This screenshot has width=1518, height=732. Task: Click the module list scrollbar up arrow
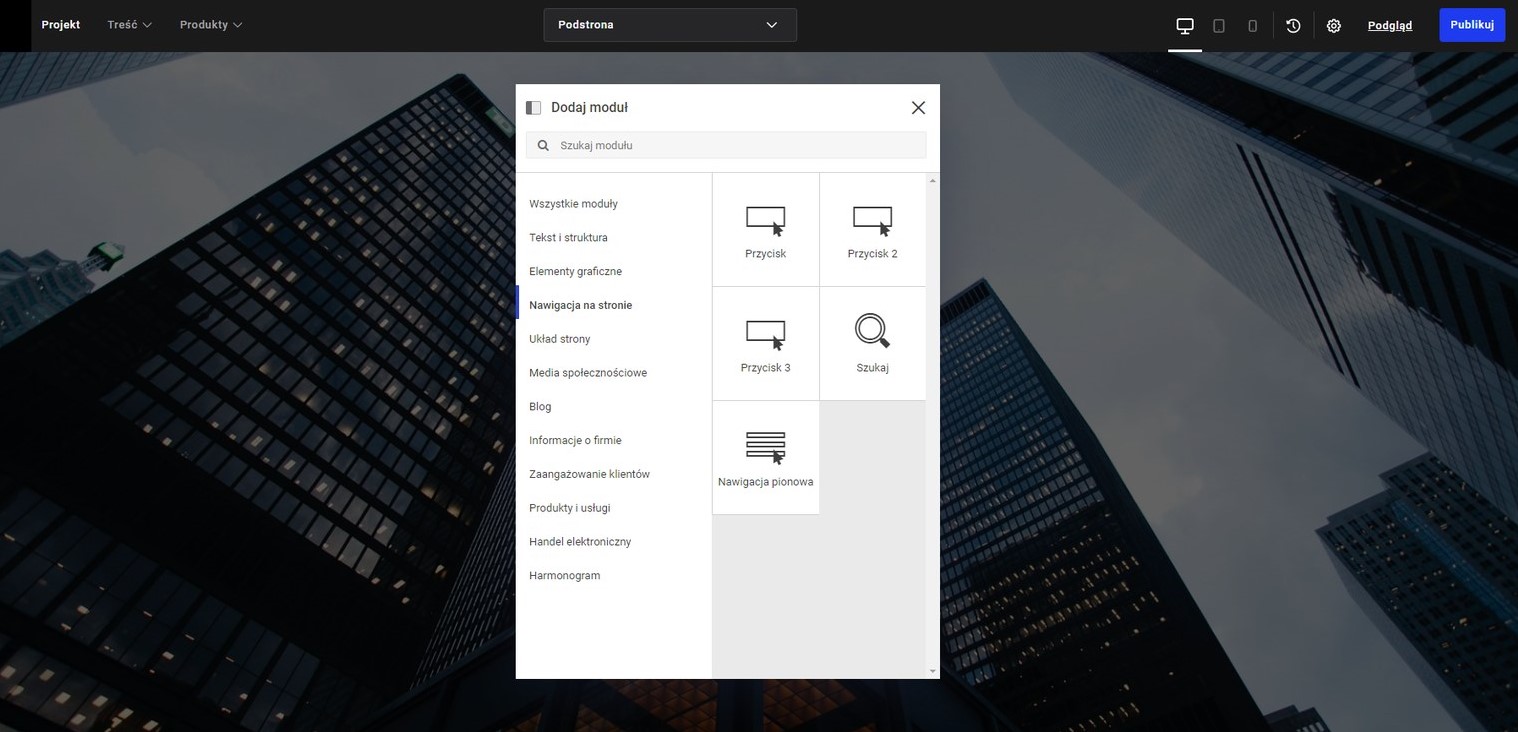click(933, 180)
